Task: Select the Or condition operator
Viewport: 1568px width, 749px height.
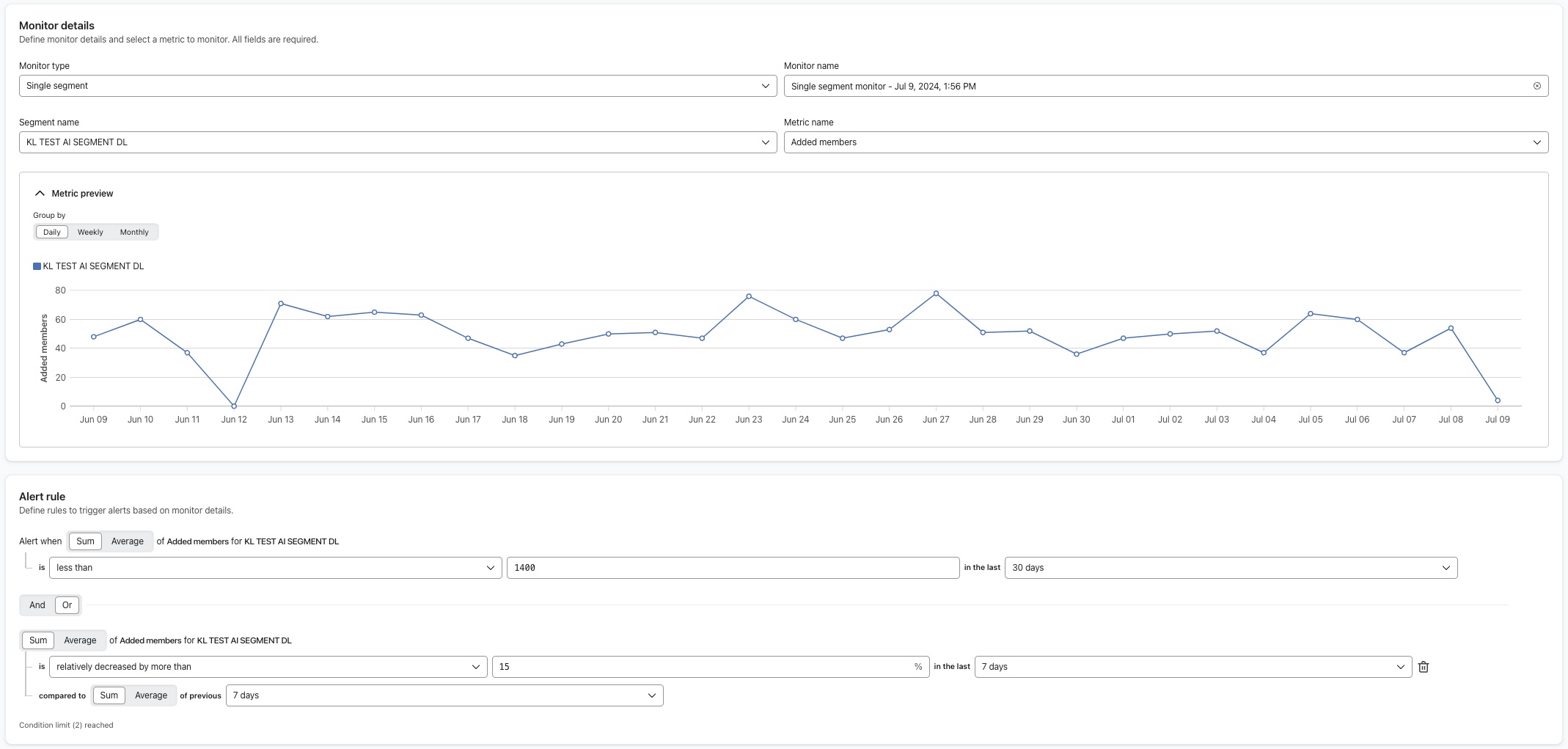Action: click(x=67, y=604)
